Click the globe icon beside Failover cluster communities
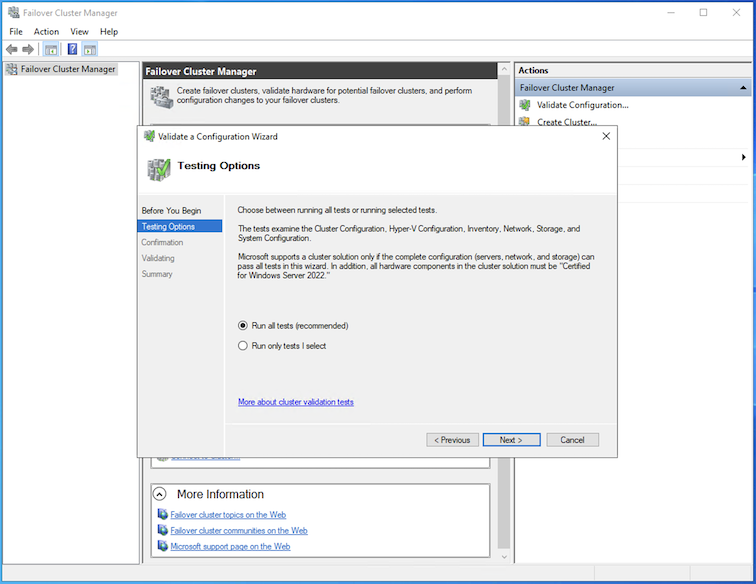 (x=163, y=530)
